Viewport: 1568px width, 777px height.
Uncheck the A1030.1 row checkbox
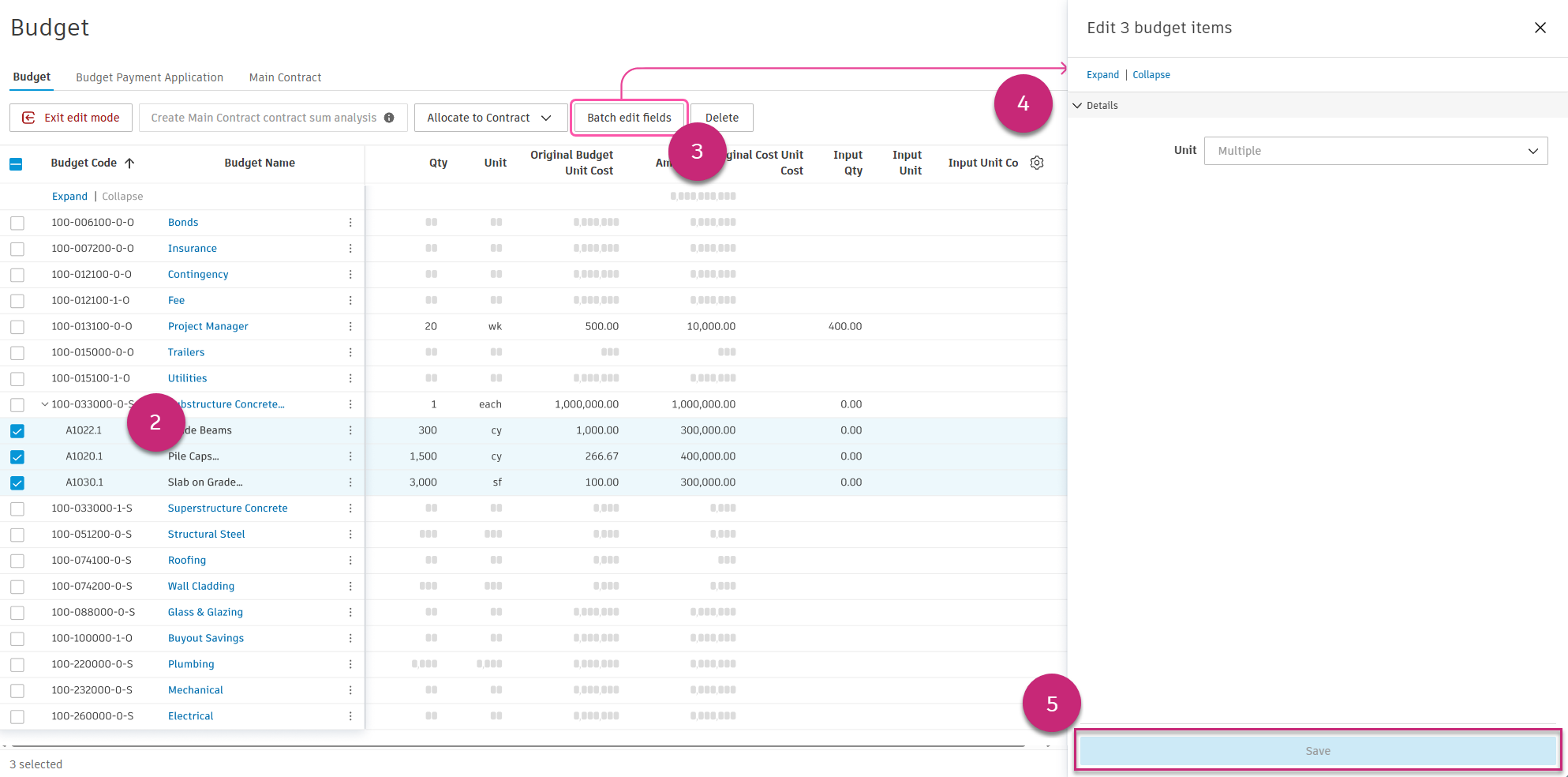[x=17, y=483]
